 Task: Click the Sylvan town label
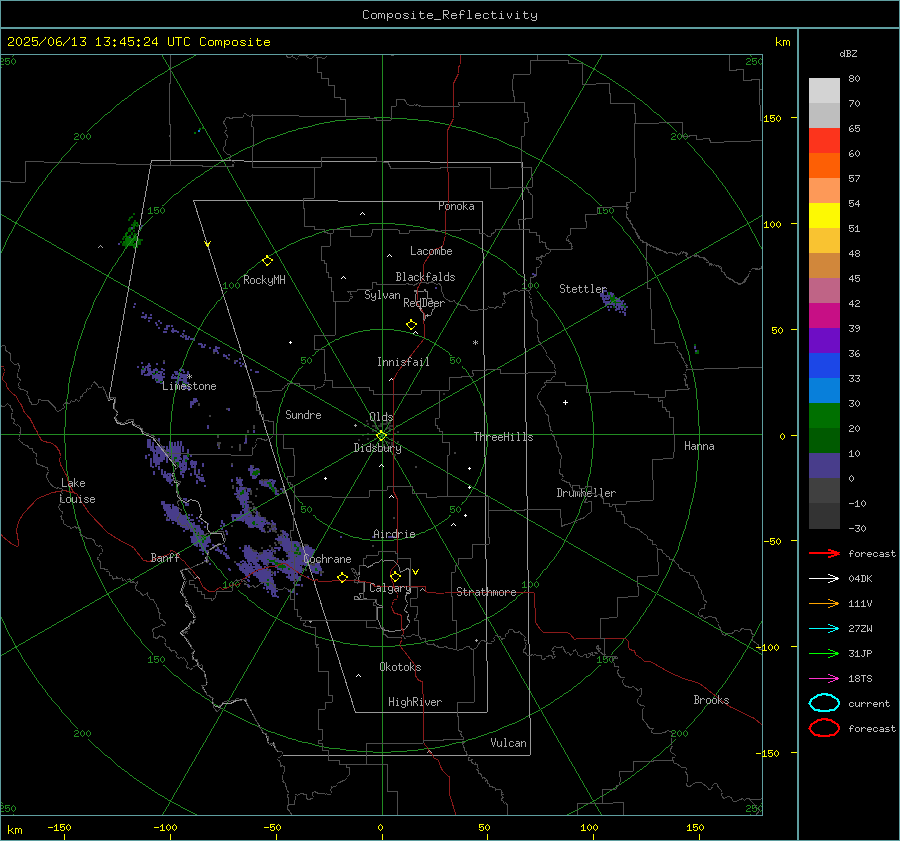coord(382,295)
